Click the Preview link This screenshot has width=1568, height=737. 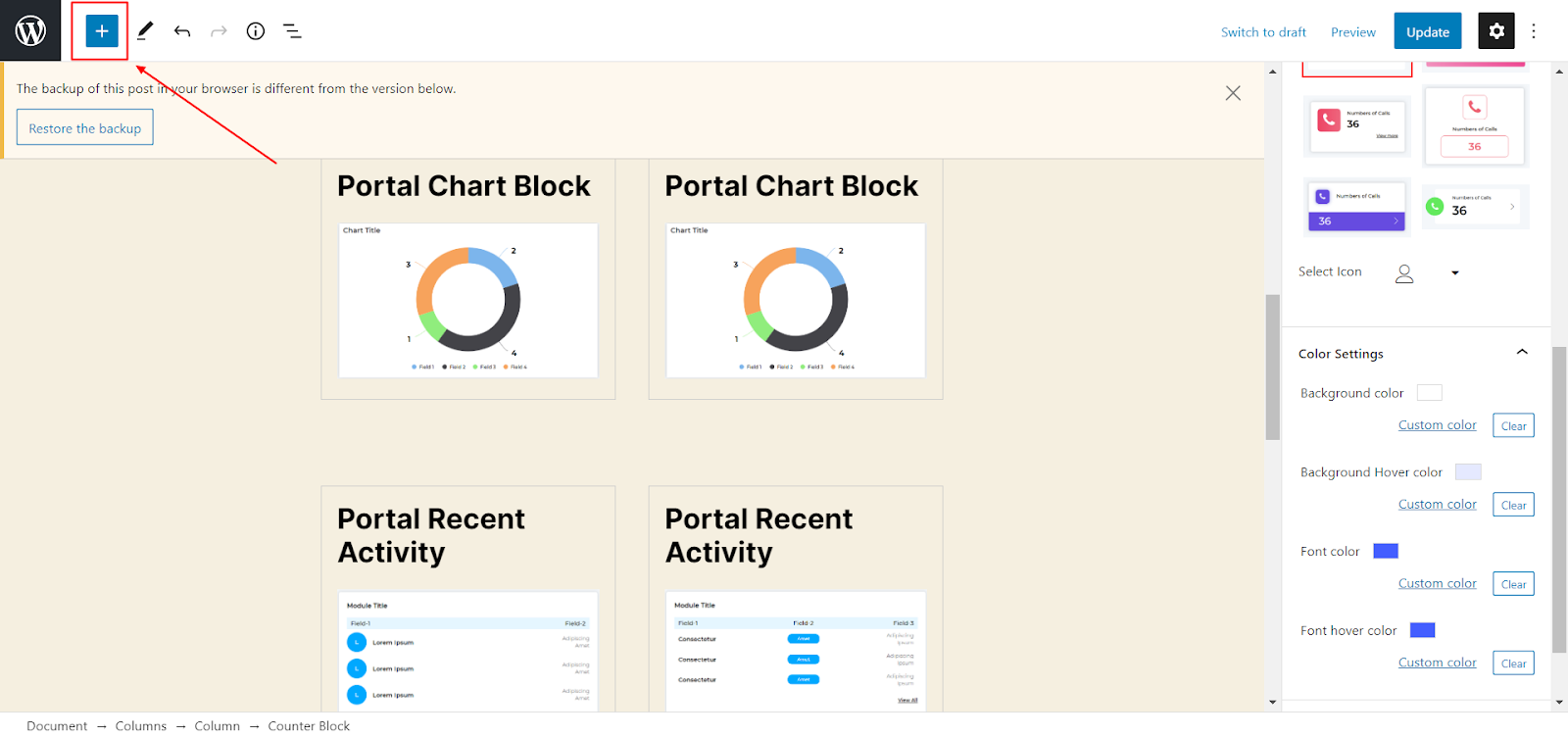pyautogui.click(x=1352, y=32)
